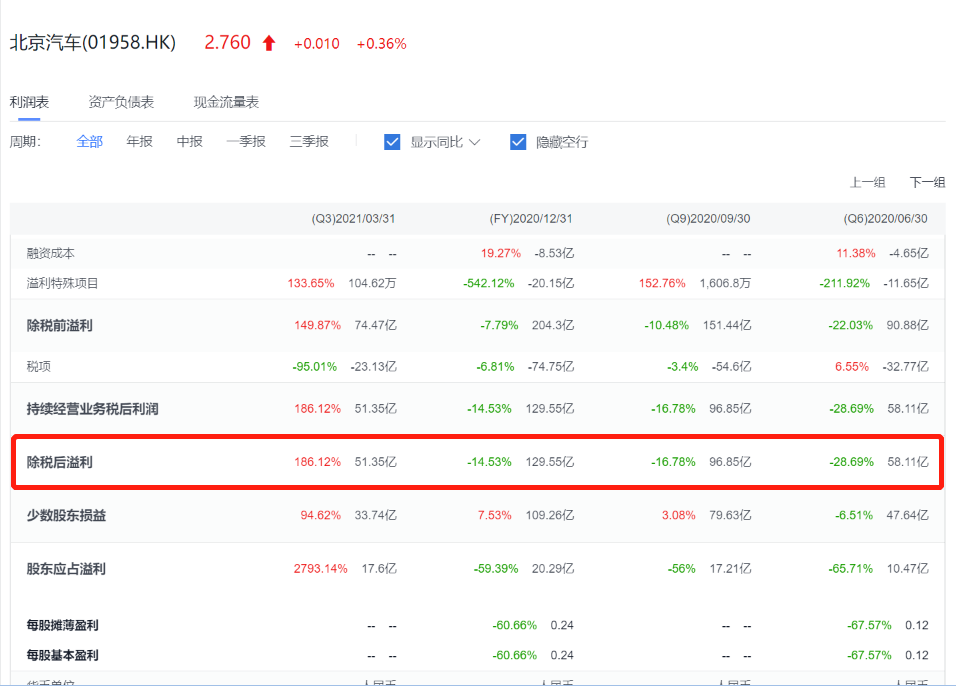Select the 除税后溢利 row label
This screenshot has width=956, height=686.
click(59, 462)
